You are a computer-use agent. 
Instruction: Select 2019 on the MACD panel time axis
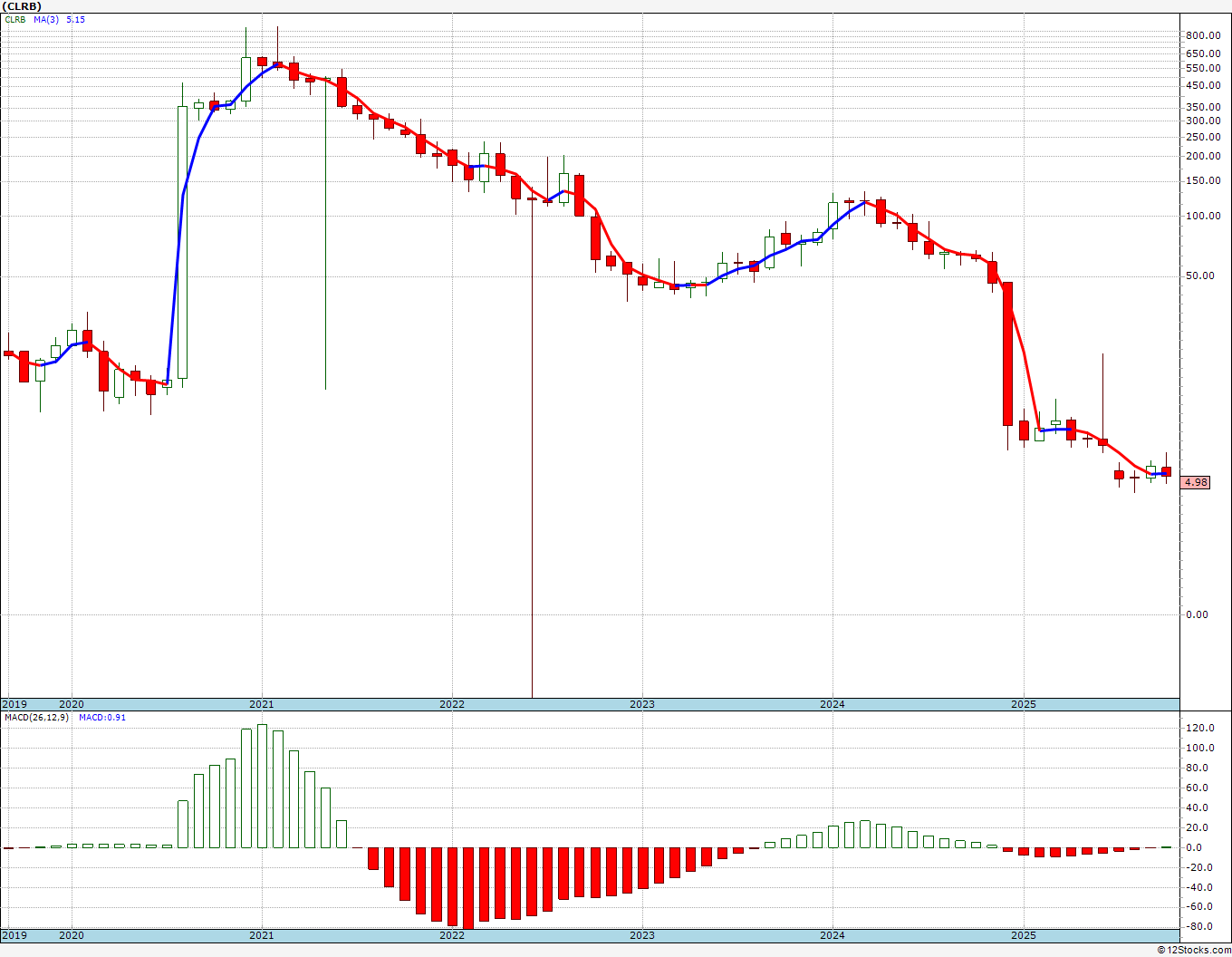coord(14,935)
